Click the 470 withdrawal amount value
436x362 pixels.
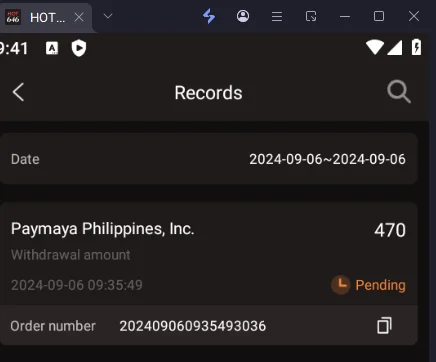tap(390, 230)
